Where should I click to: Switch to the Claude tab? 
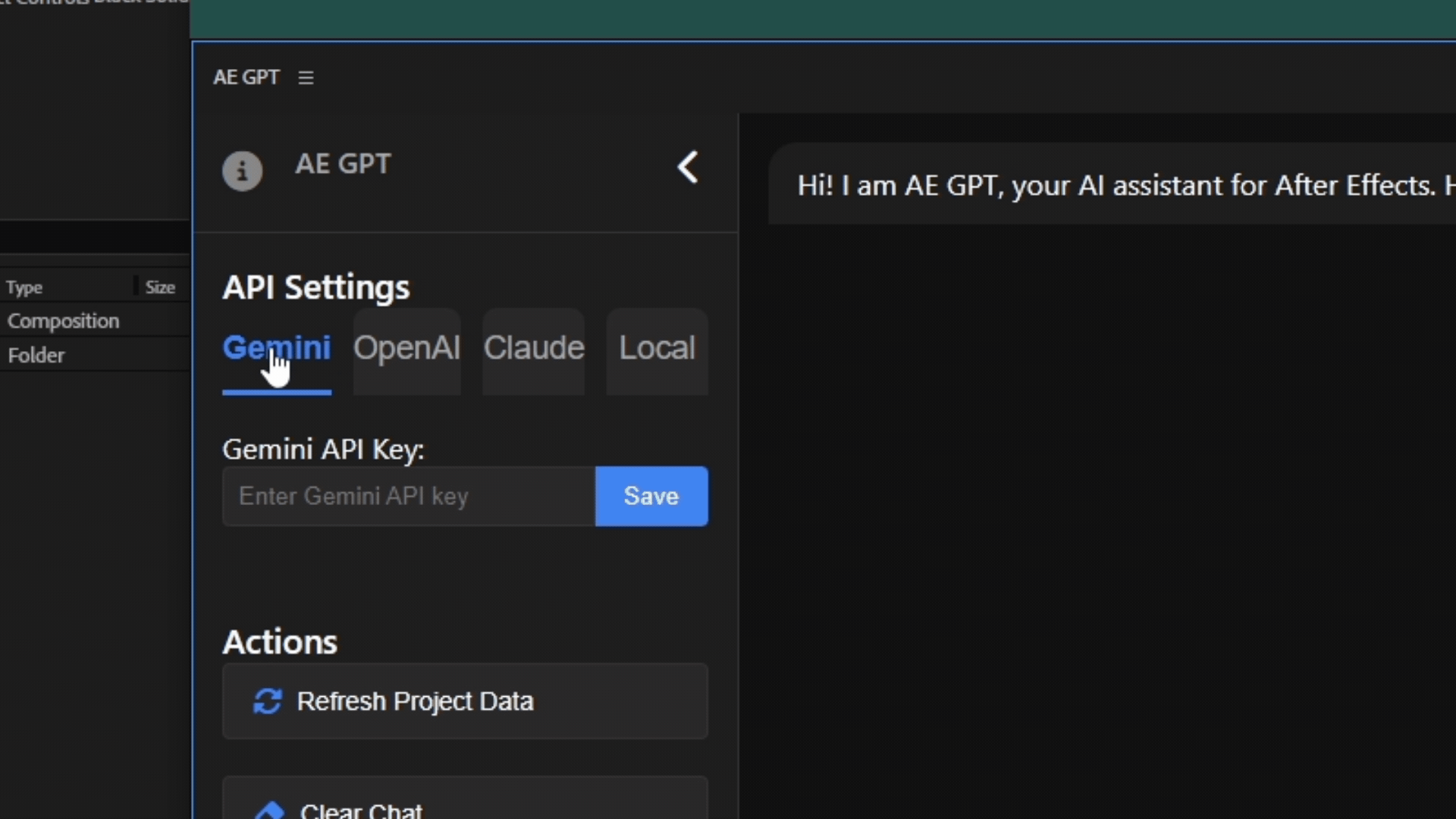534,351
